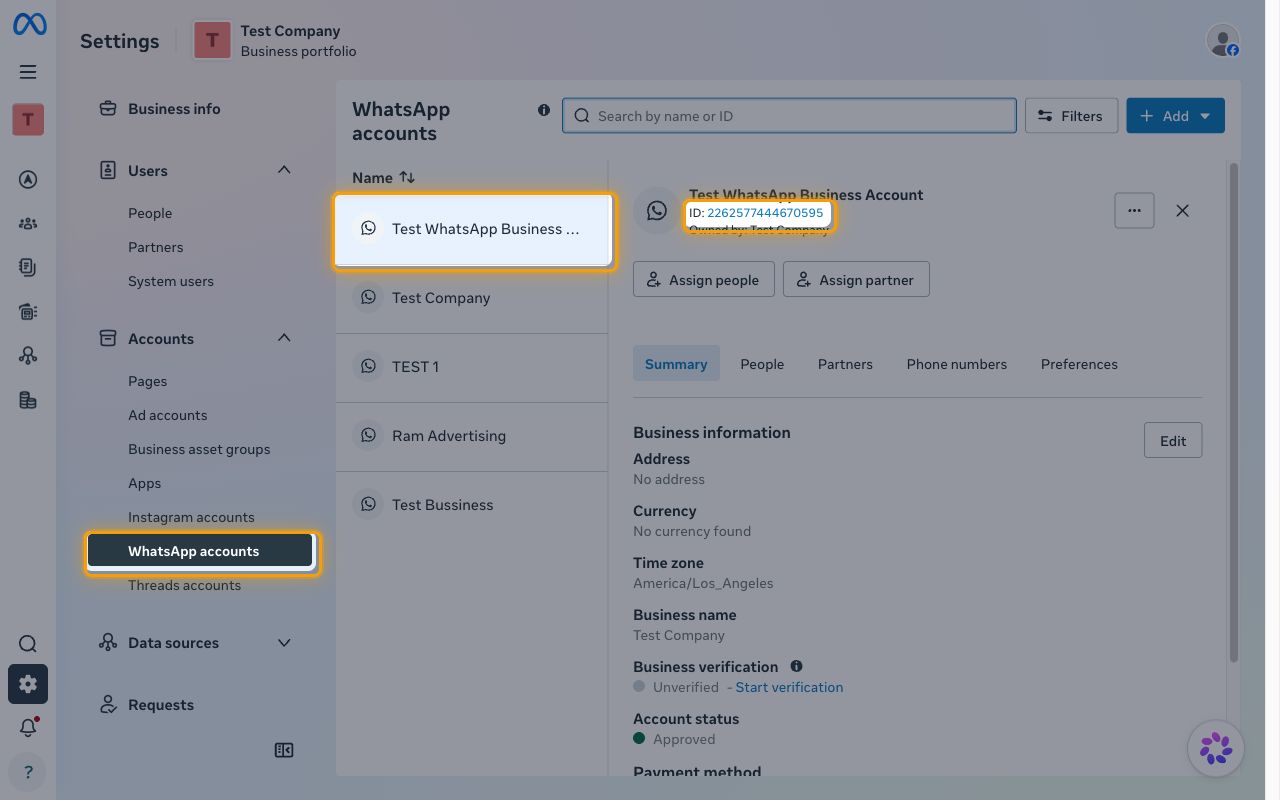
Task: Click the Assign people button
Action: click(x=703, y=280)
